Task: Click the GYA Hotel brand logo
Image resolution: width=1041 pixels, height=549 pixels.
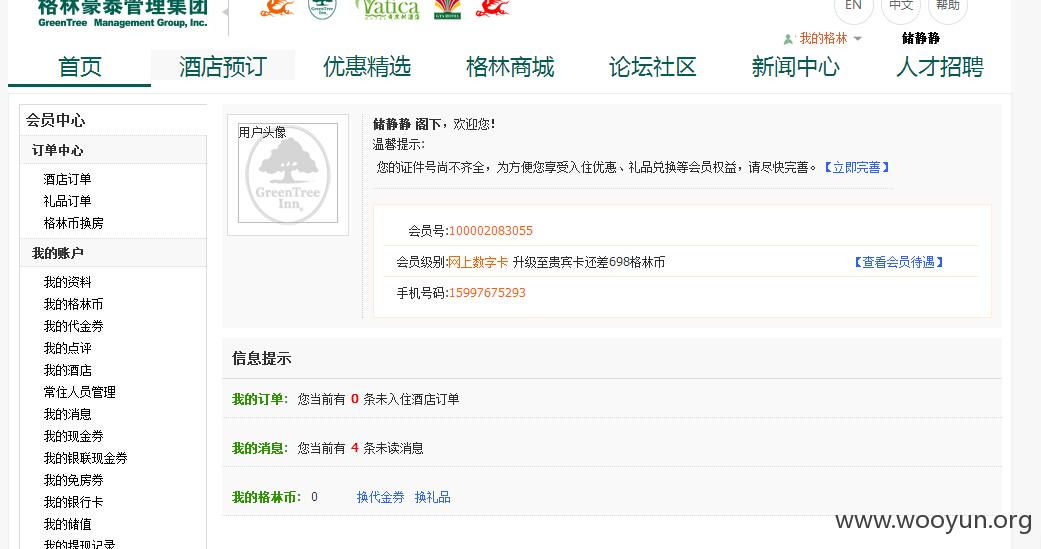Action: point(447,9)
